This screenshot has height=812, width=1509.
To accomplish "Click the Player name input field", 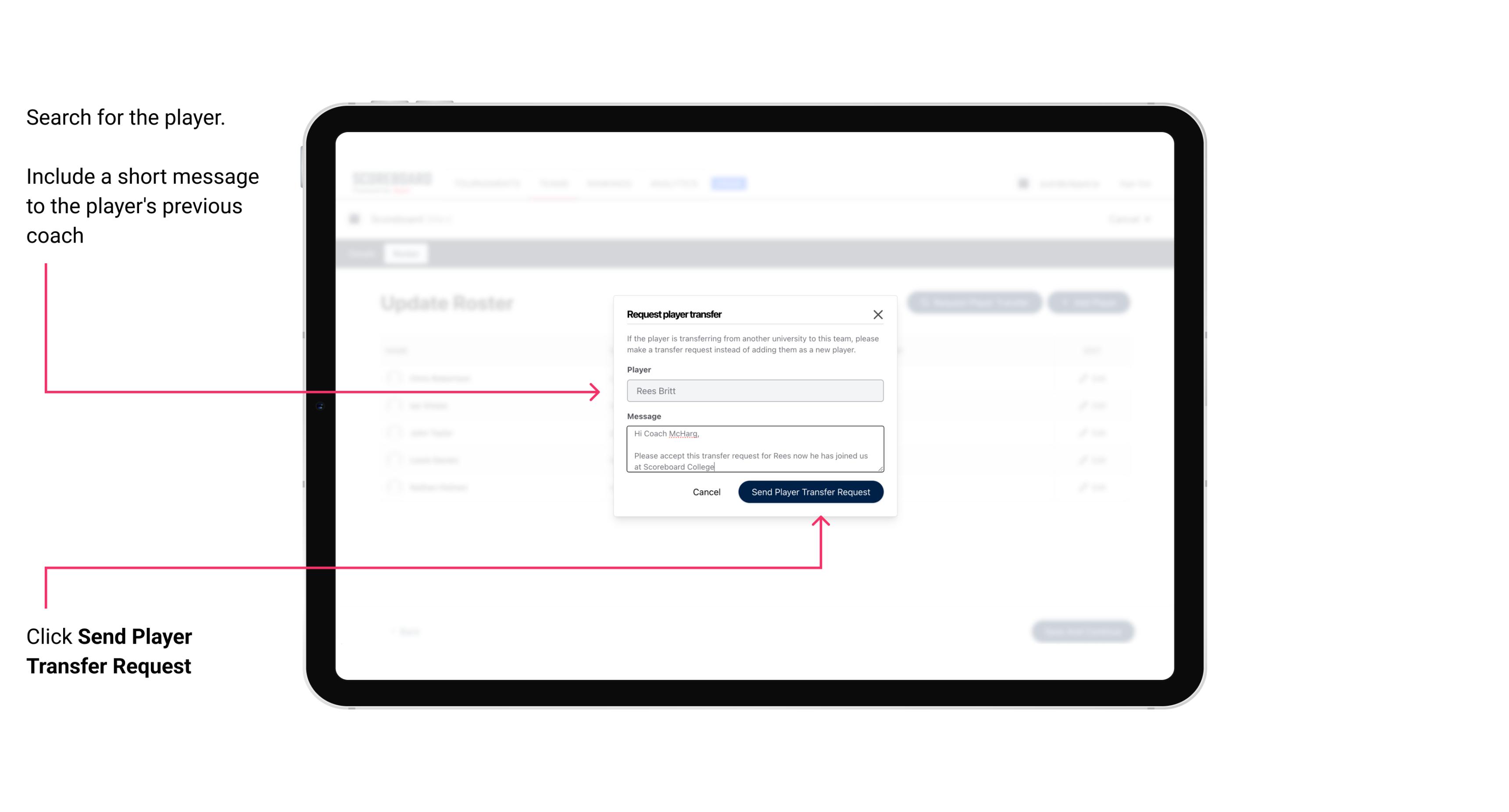I will 754,391.
